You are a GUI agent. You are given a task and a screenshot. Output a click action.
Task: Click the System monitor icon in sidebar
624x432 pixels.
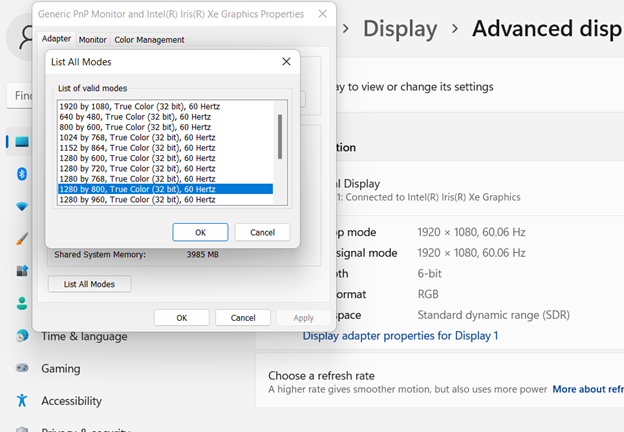(21, 141)
